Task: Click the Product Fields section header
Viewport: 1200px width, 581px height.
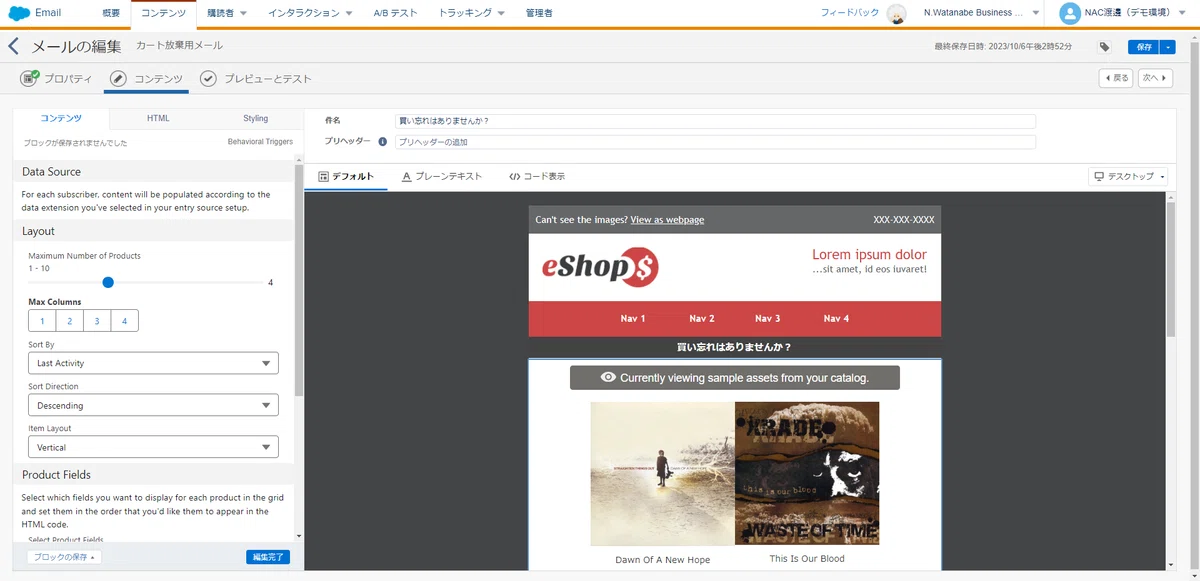Action: (x=154, y=474)
